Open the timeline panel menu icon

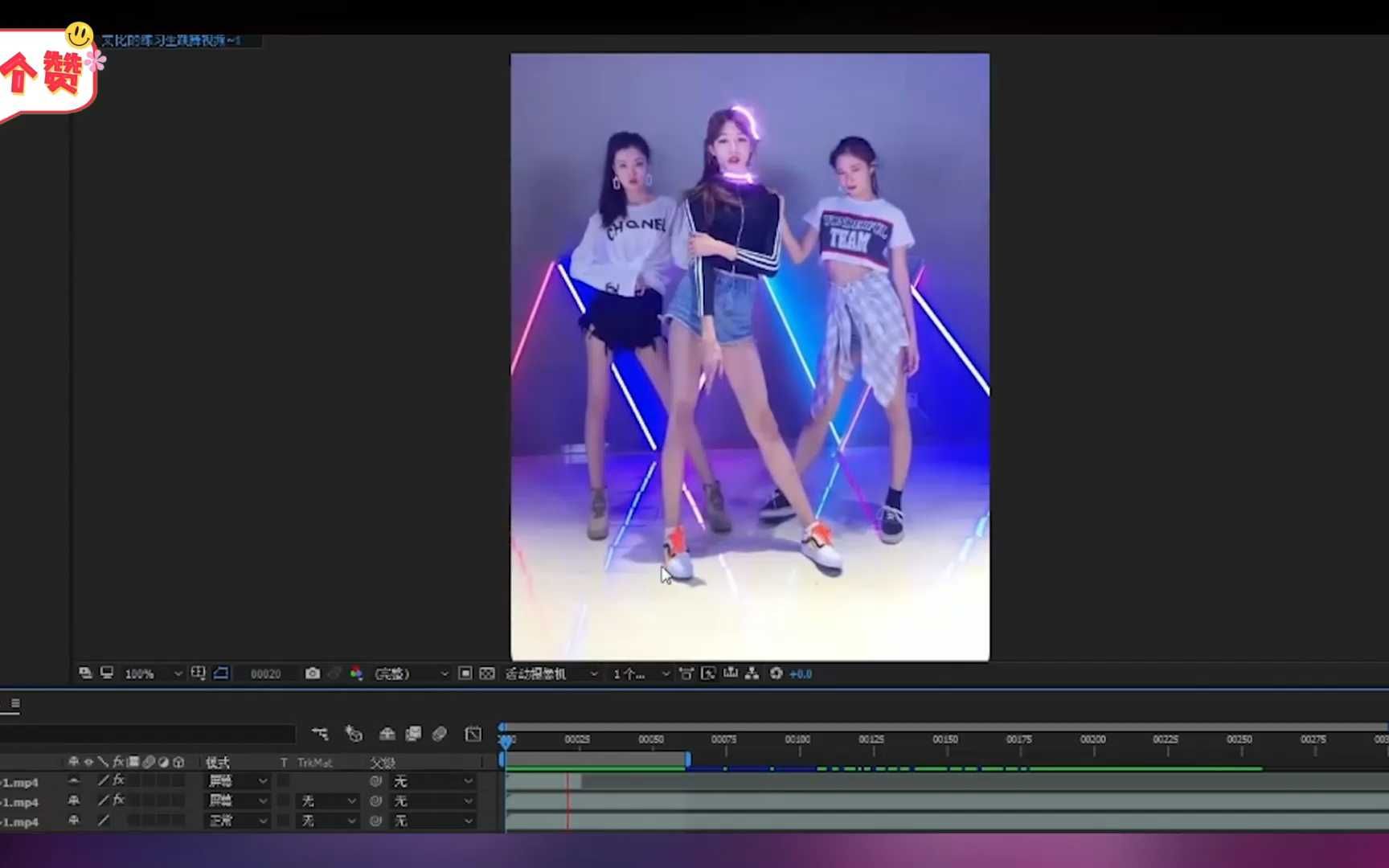point(15,703)
